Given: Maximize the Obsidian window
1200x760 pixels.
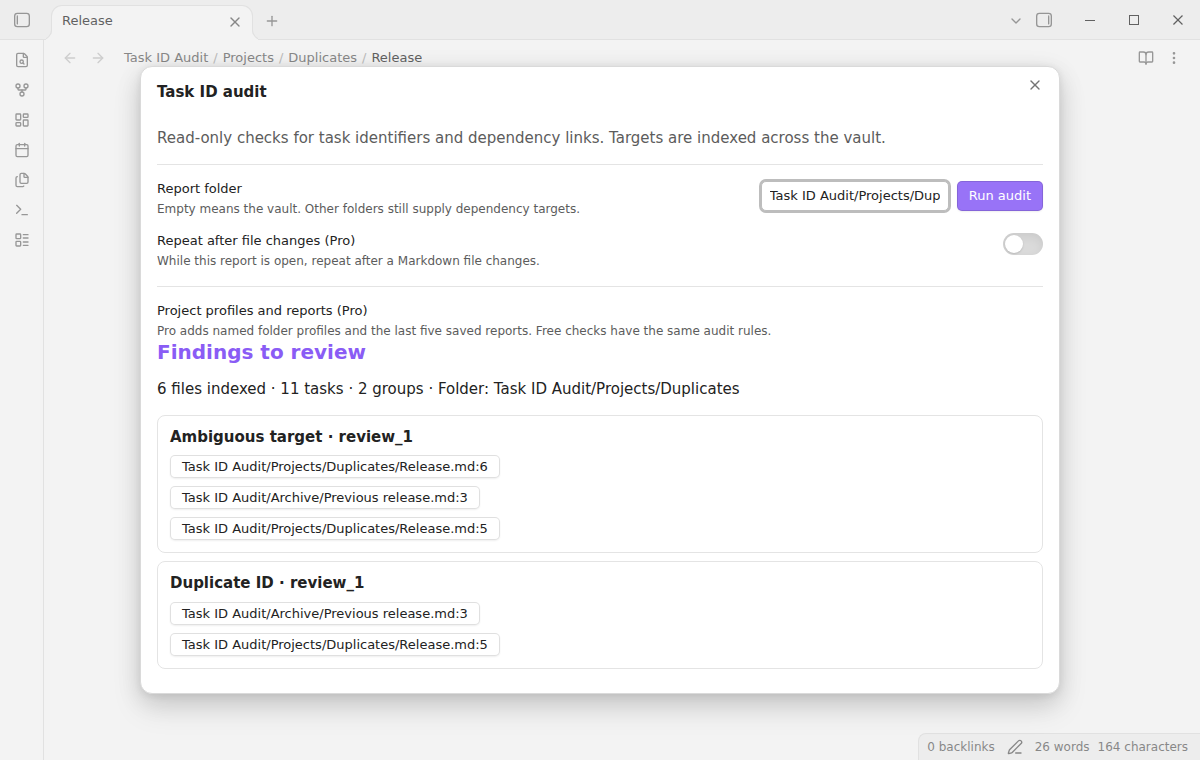Looking at the screenshot, I should click(1134, 20).
